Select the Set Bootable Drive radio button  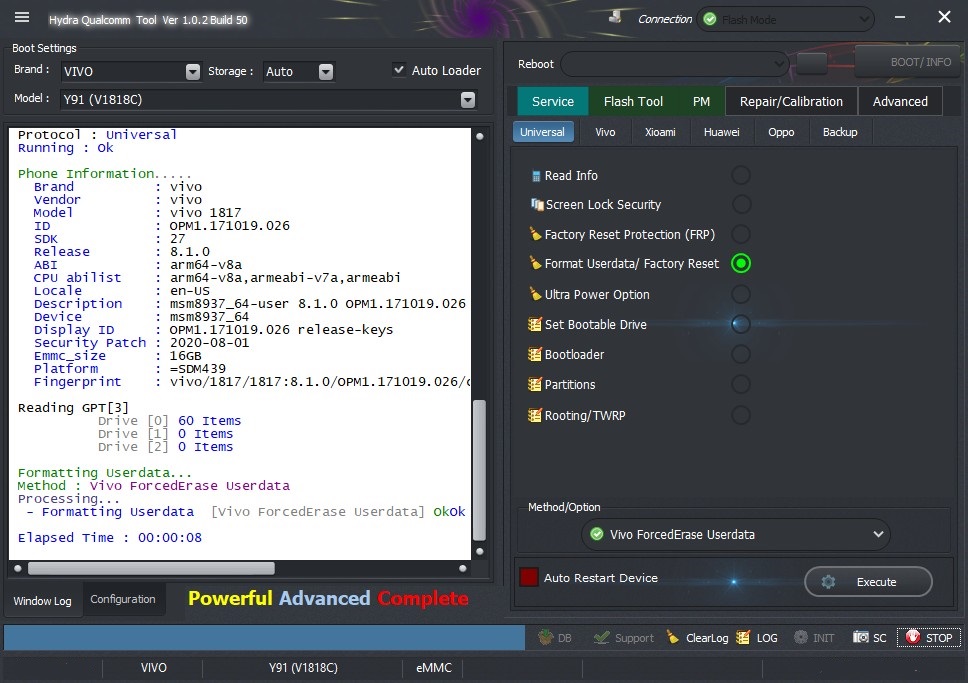tap(741, 324)
